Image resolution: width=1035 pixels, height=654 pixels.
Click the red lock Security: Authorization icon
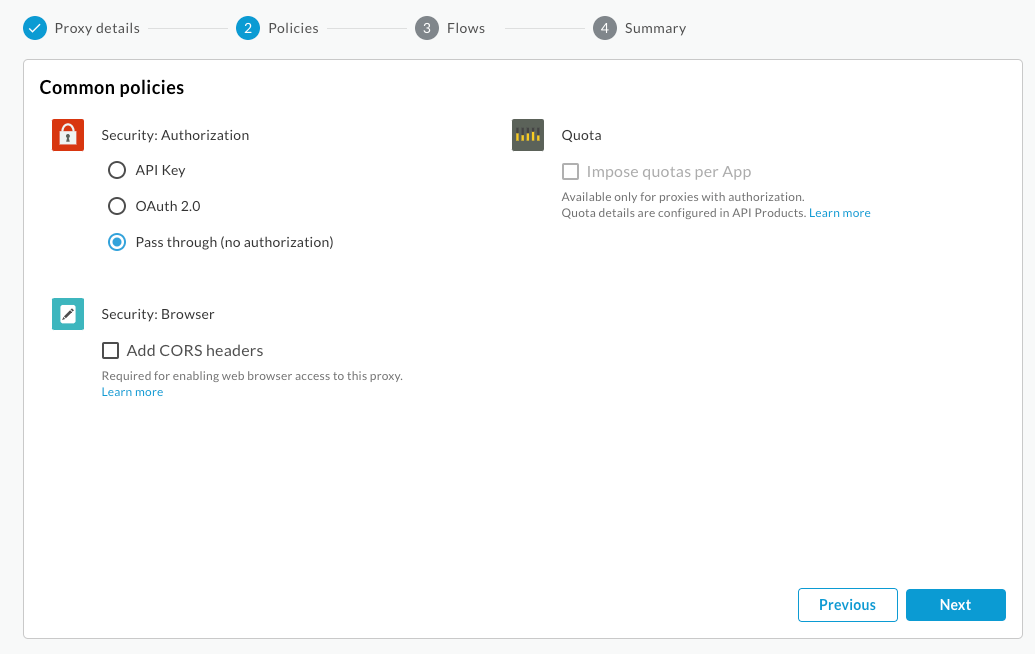coord(67,134)
